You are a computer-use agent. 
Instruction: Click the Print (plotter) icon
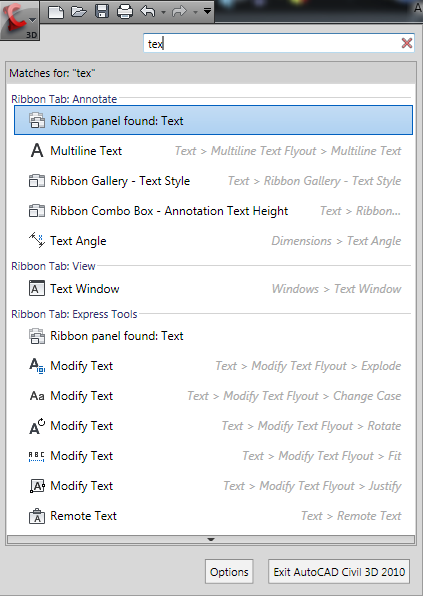point(125,11)
